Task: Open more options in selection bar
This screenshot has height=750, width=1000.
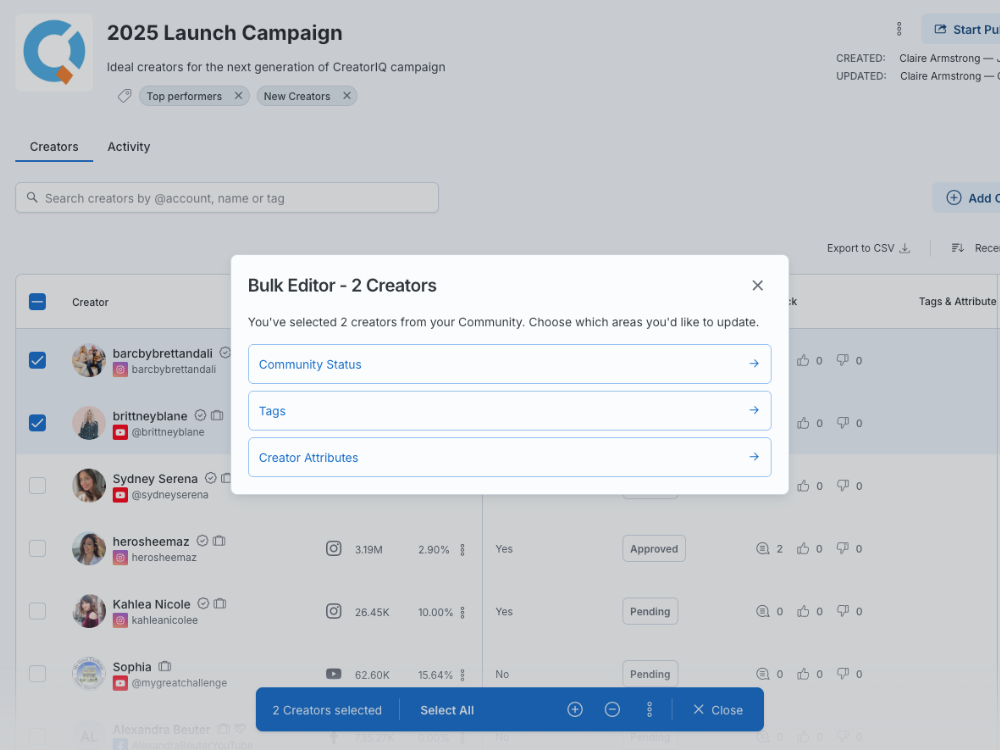Action: tap(649, 710)
